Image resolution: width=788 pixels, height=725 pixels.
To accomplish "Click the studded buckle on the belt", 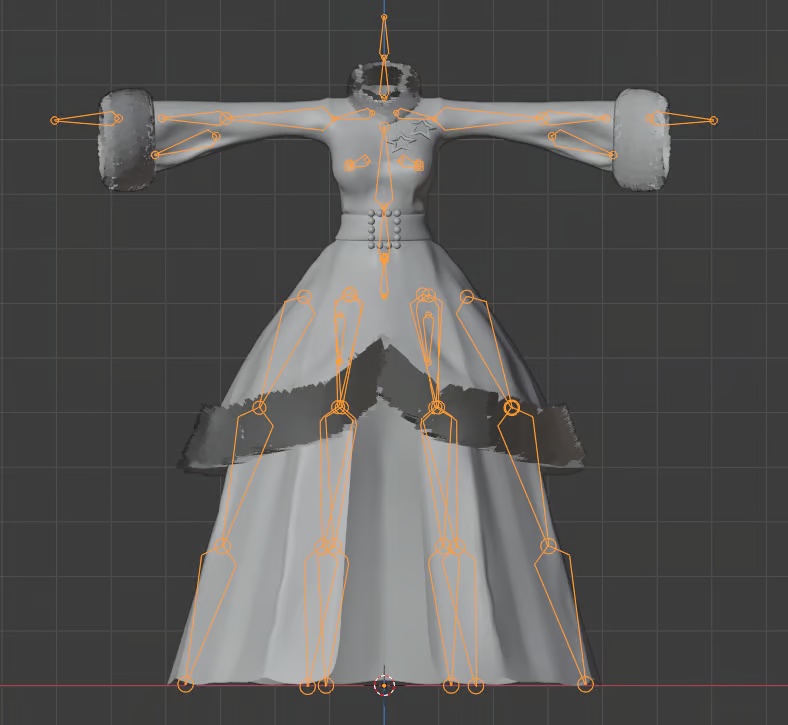I will coord(384,230).
